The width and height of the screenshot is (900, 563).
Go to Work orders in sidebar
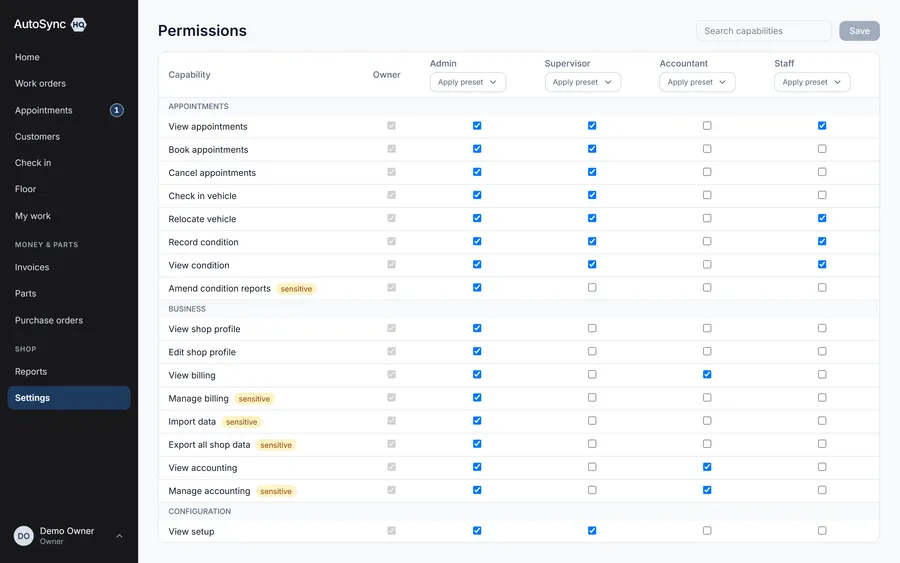click(40, 84)
